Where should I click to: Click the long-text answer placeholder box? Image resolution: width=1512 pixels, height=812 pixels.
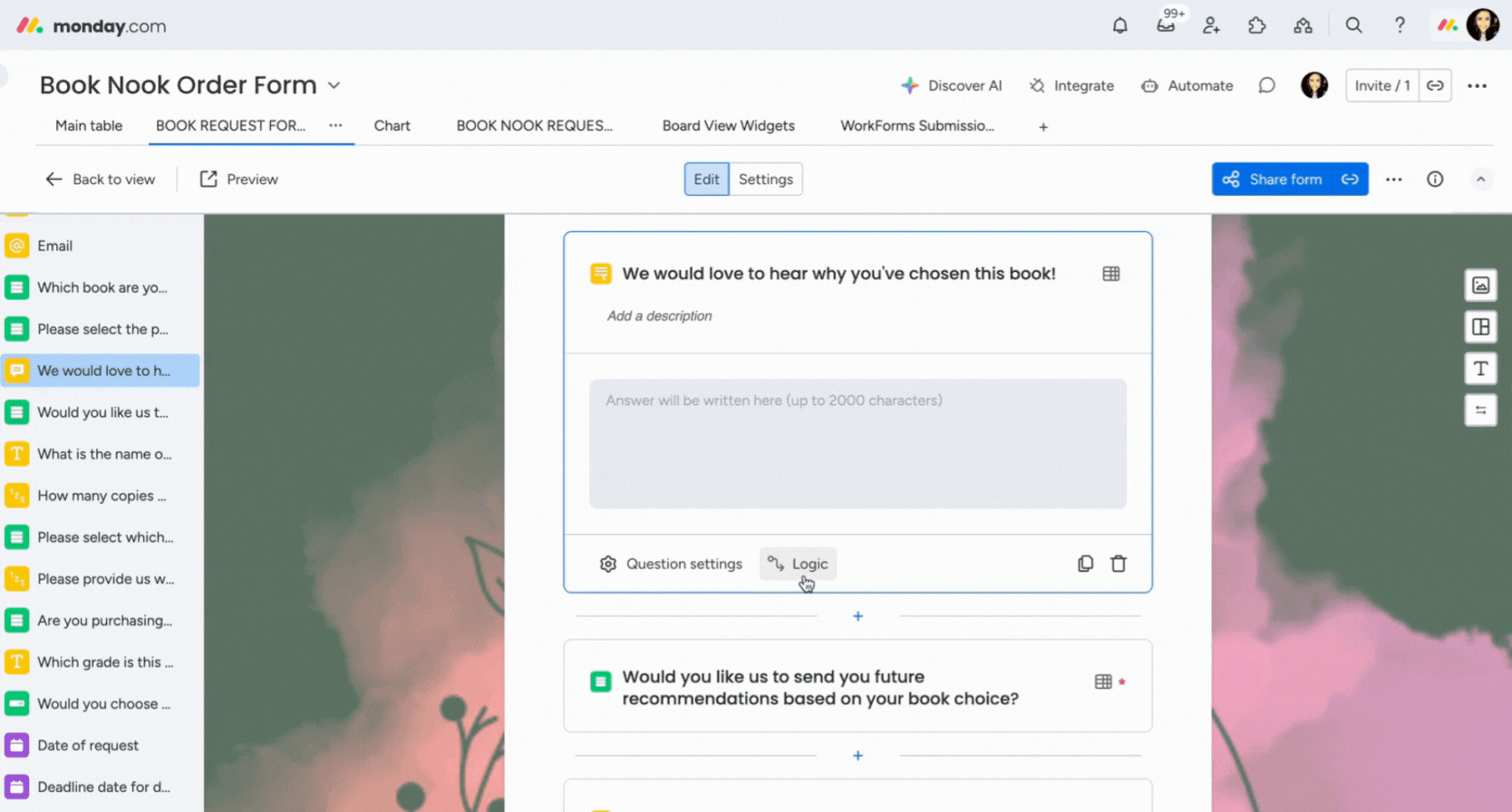858,444
